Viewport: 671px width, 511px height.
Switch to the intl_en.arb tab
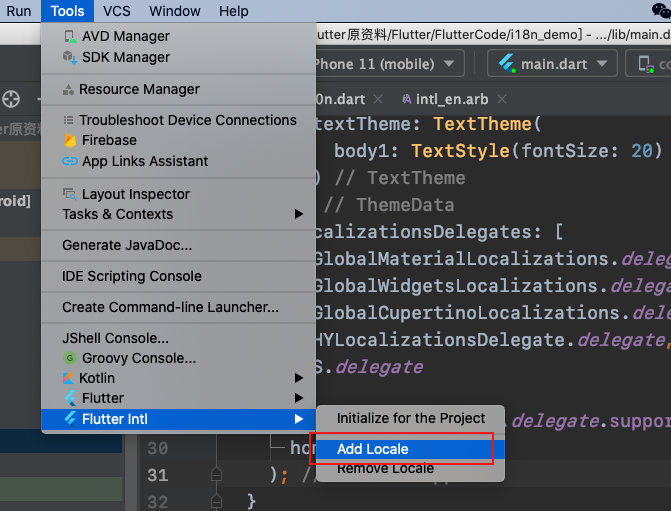451,99
